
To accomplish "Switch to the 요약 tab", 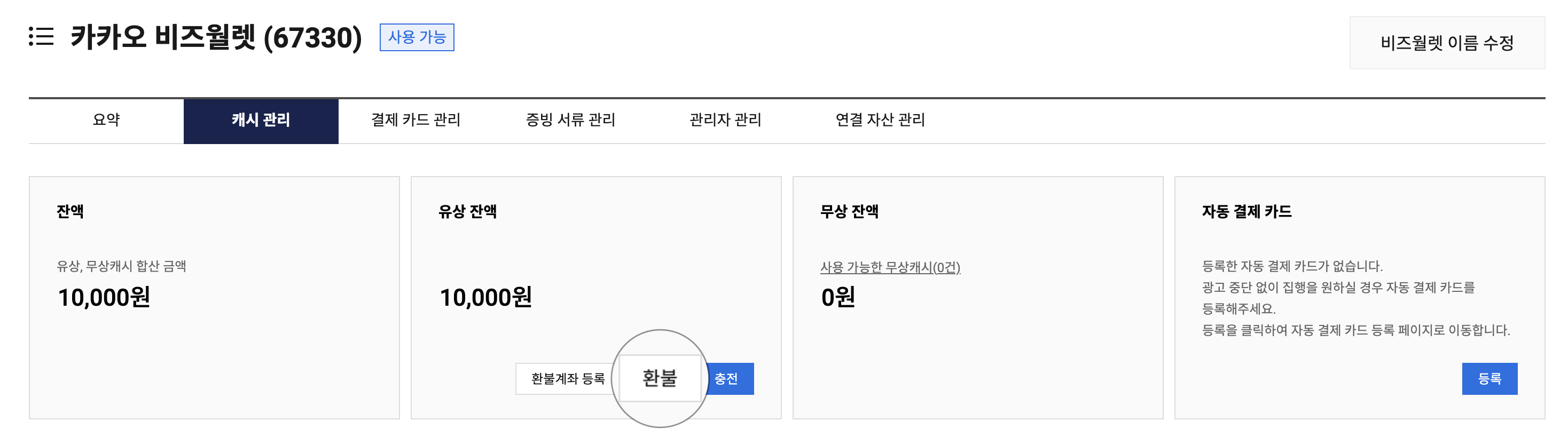I will (x=106, y=121).
